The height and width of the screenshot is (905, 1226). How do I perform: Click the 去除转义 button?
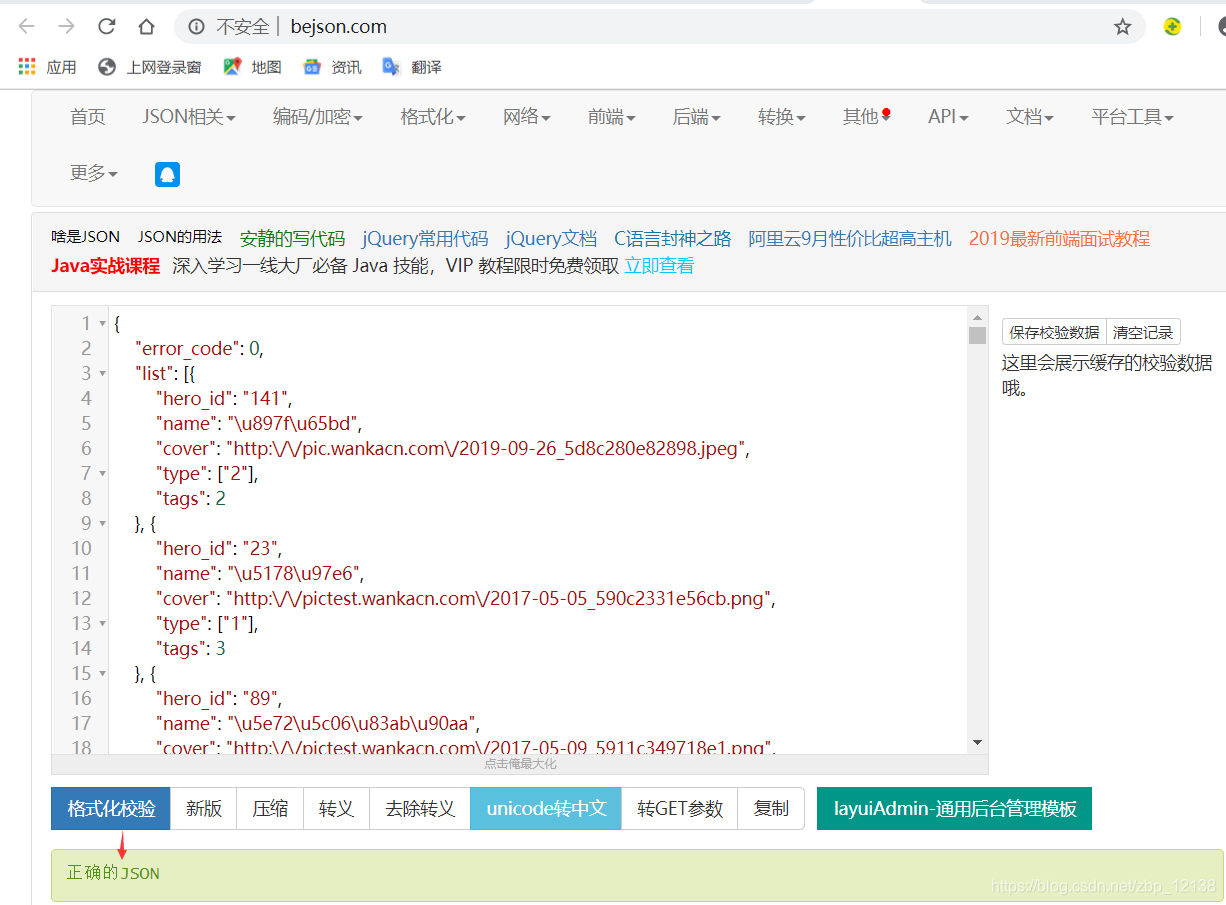click(420, 809)
